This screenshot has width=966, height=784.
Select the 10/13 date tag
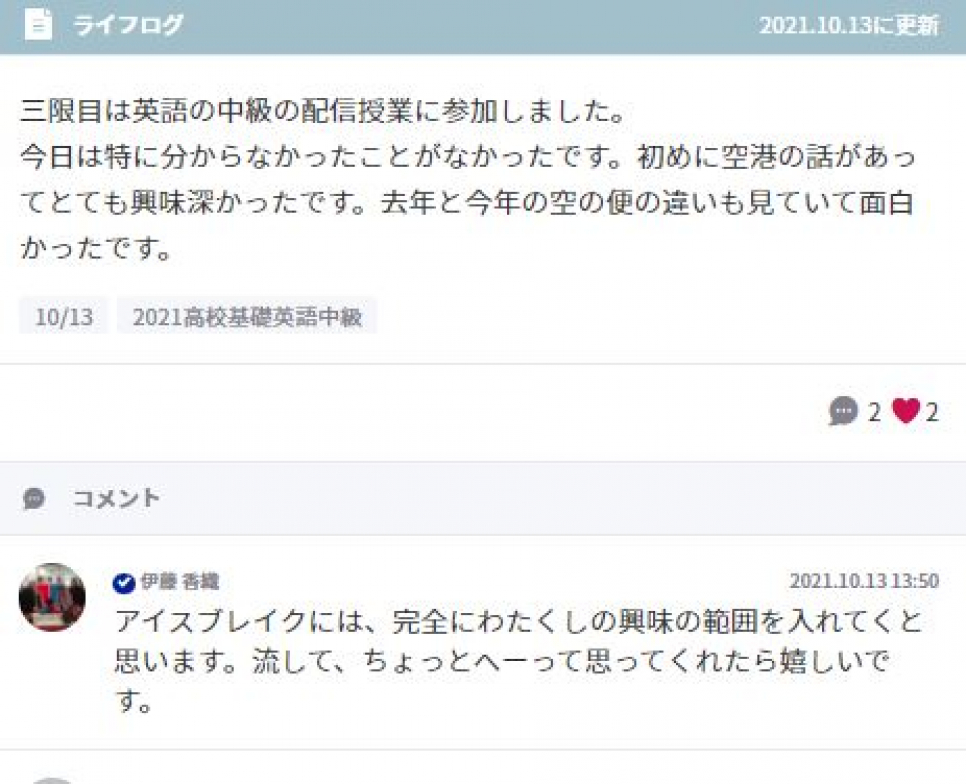tap(63, 317)
